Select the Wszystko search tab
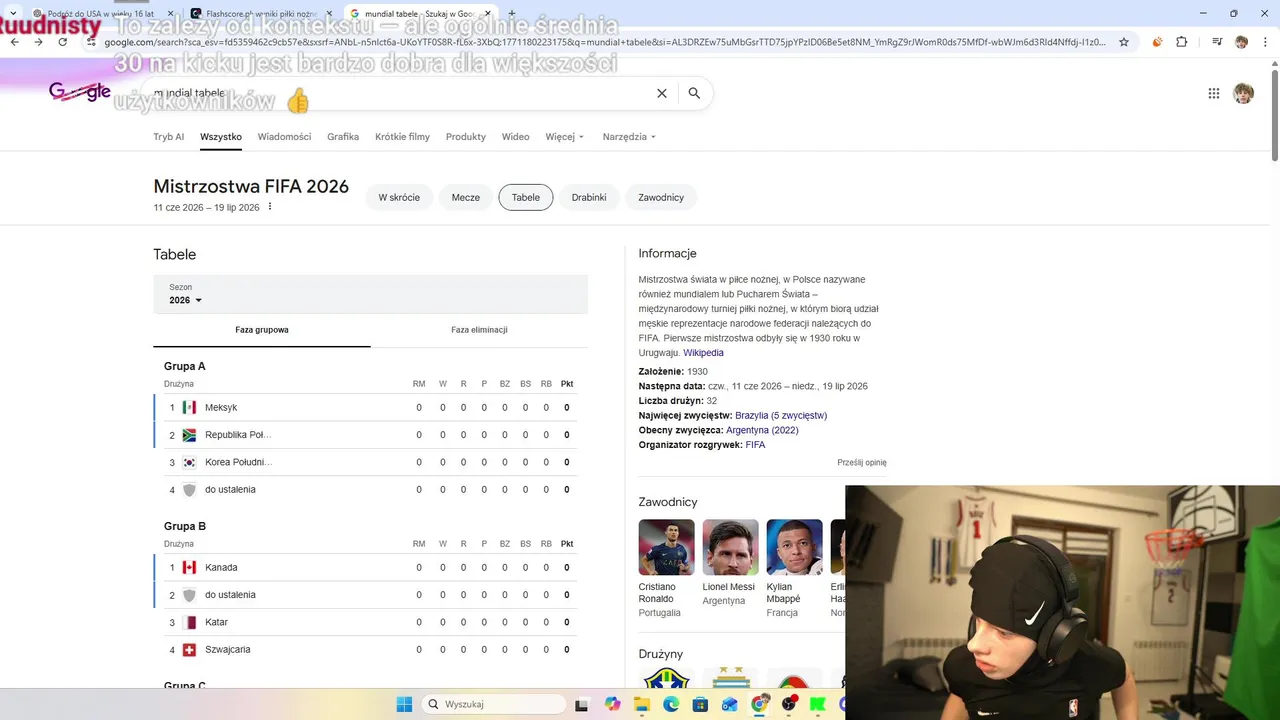 click(221, 137)
